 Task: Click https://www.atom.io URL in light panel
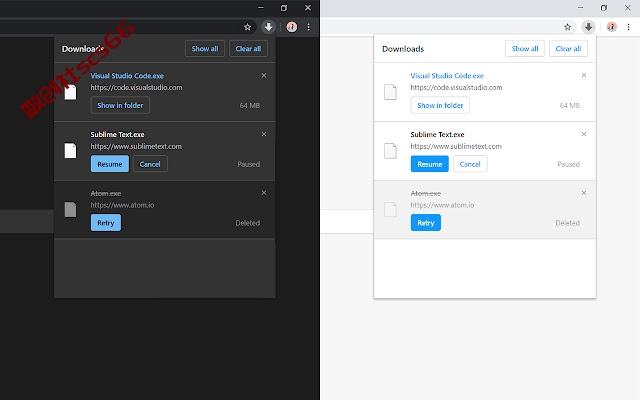click(442, 205)
